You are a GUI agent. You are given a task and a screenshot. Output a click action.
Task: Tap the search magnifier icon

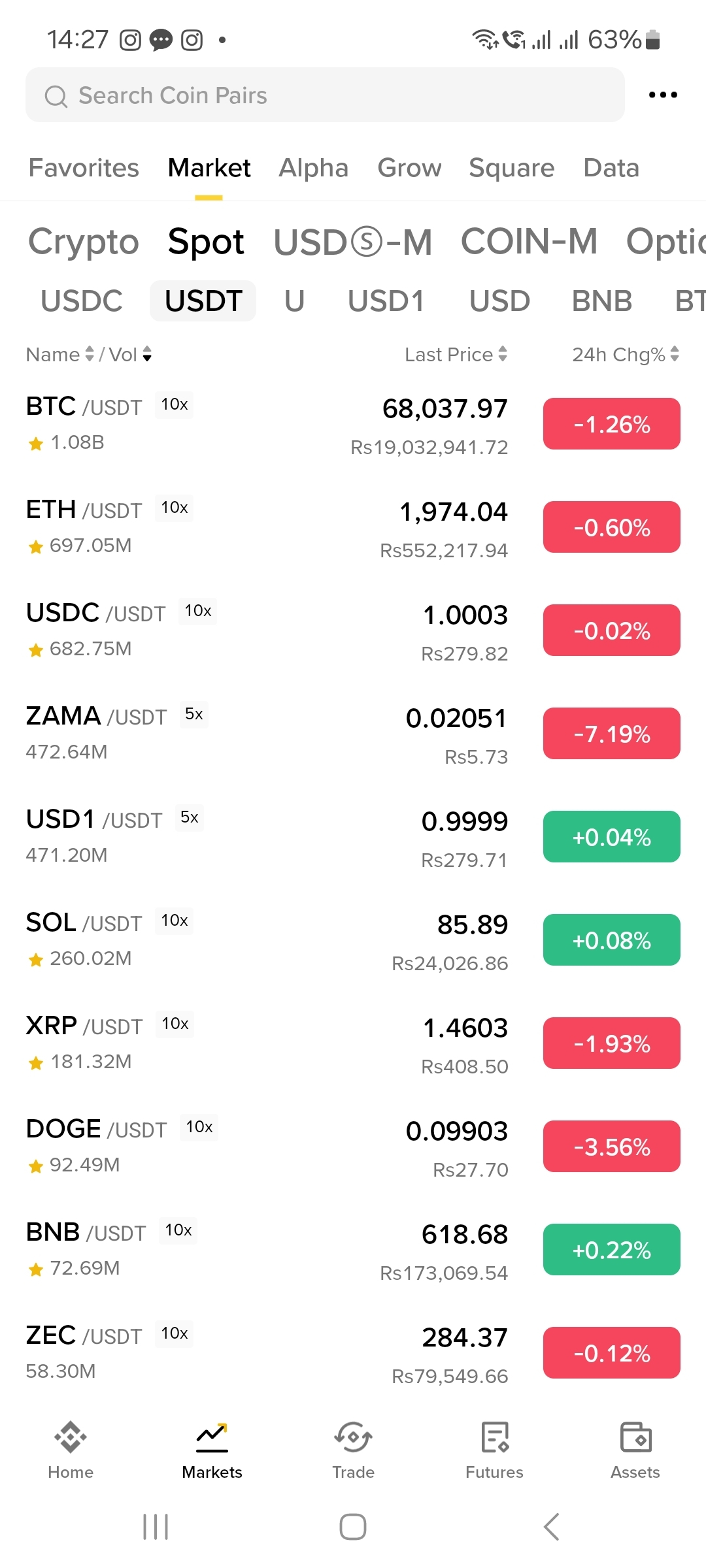coord(56,97)
